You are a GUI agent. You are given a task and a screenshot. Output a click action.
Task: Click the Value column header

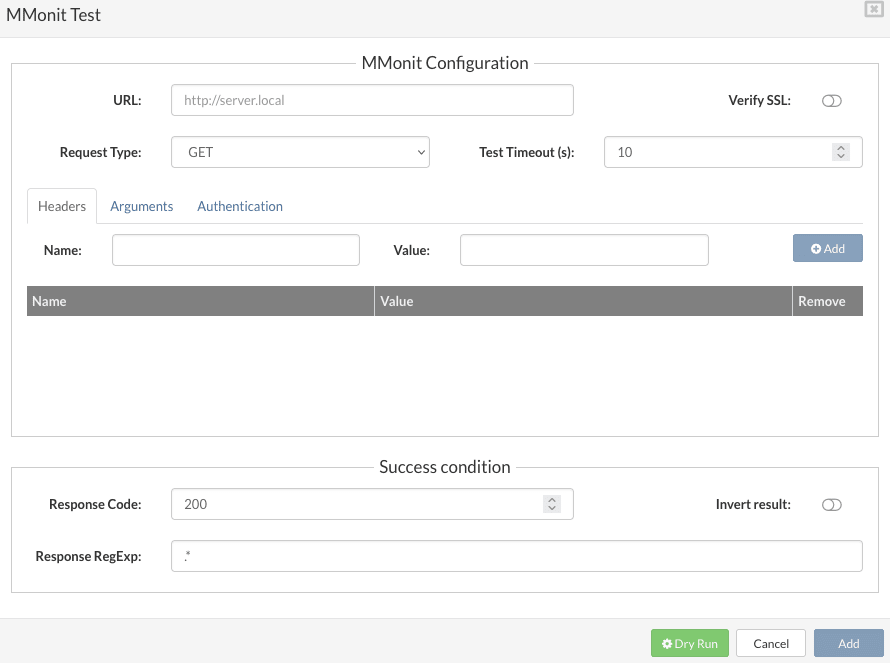583,301
